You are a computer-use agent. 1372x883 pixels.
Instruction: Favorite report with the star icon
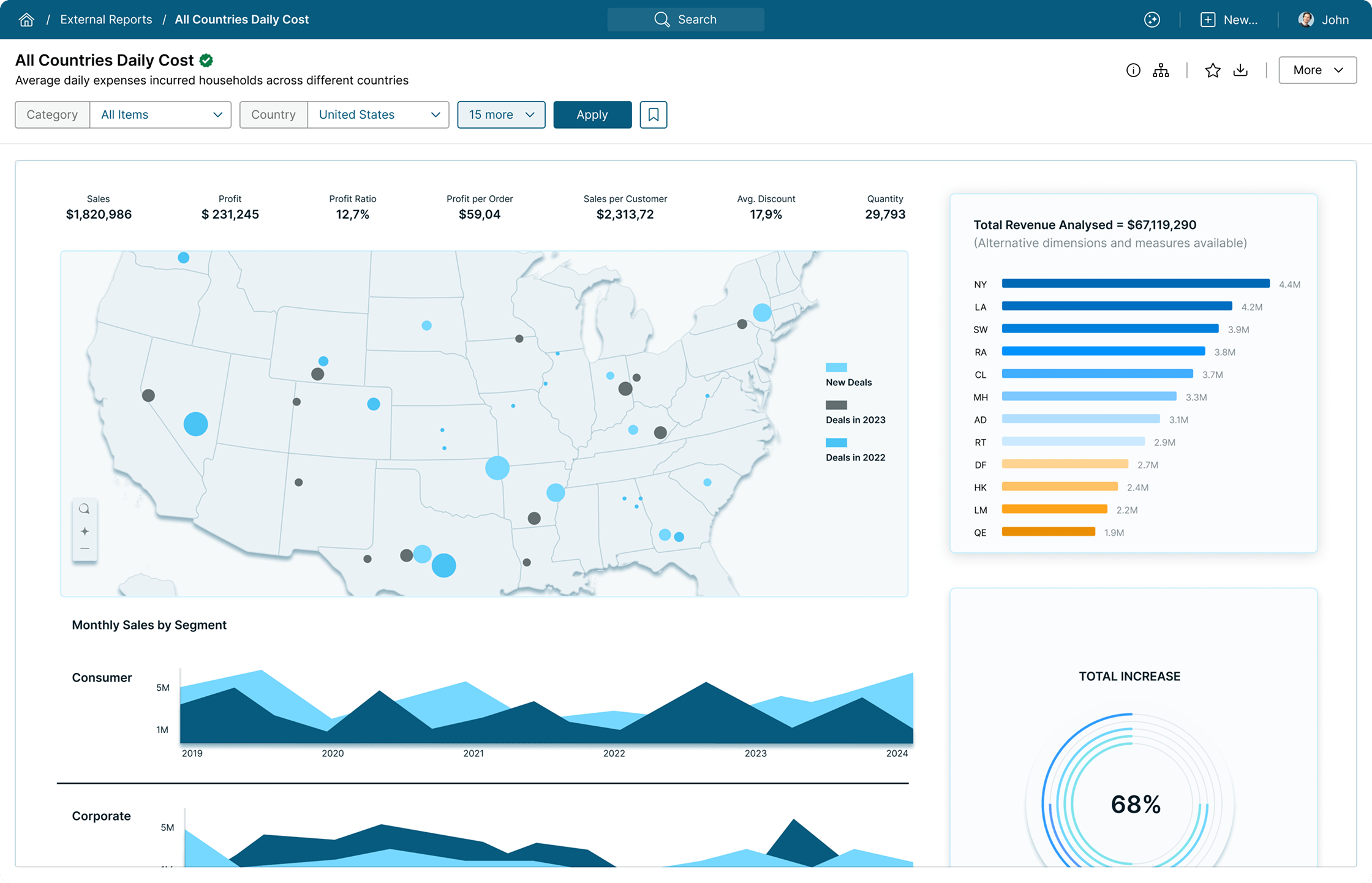(1212, 70)
